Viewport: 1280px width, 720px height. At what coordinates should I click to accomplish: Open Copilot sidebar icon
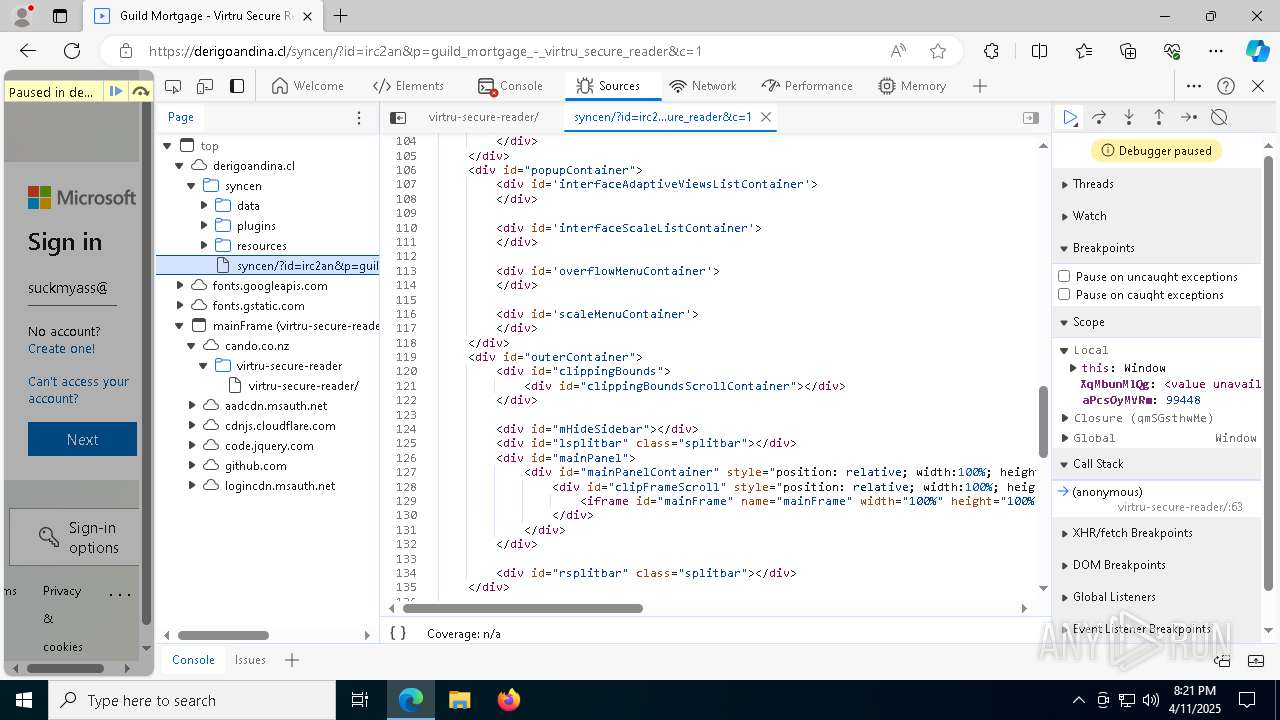coord(1257,51)
